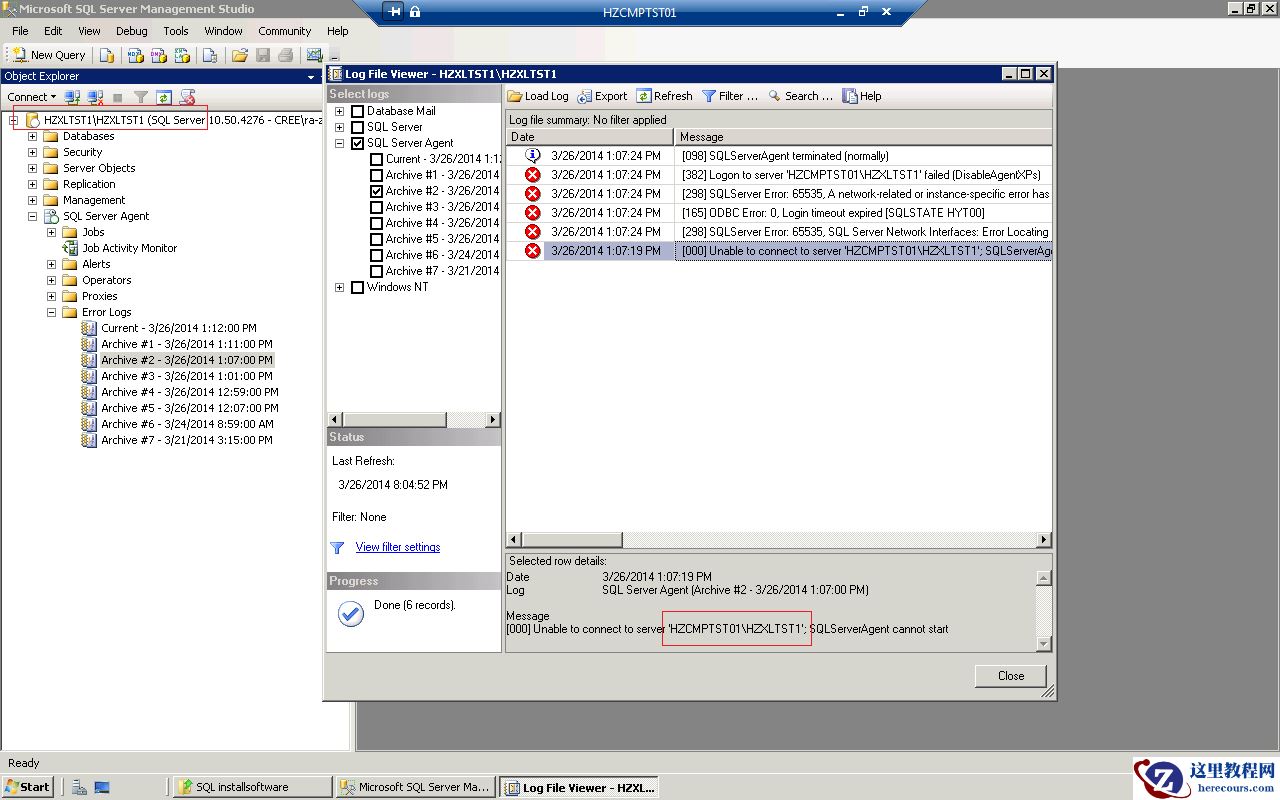Click the Refresh icon in Log File Viewer
Image resolution: width=1280 pixels, height=800 pixels.
point(664,95)
